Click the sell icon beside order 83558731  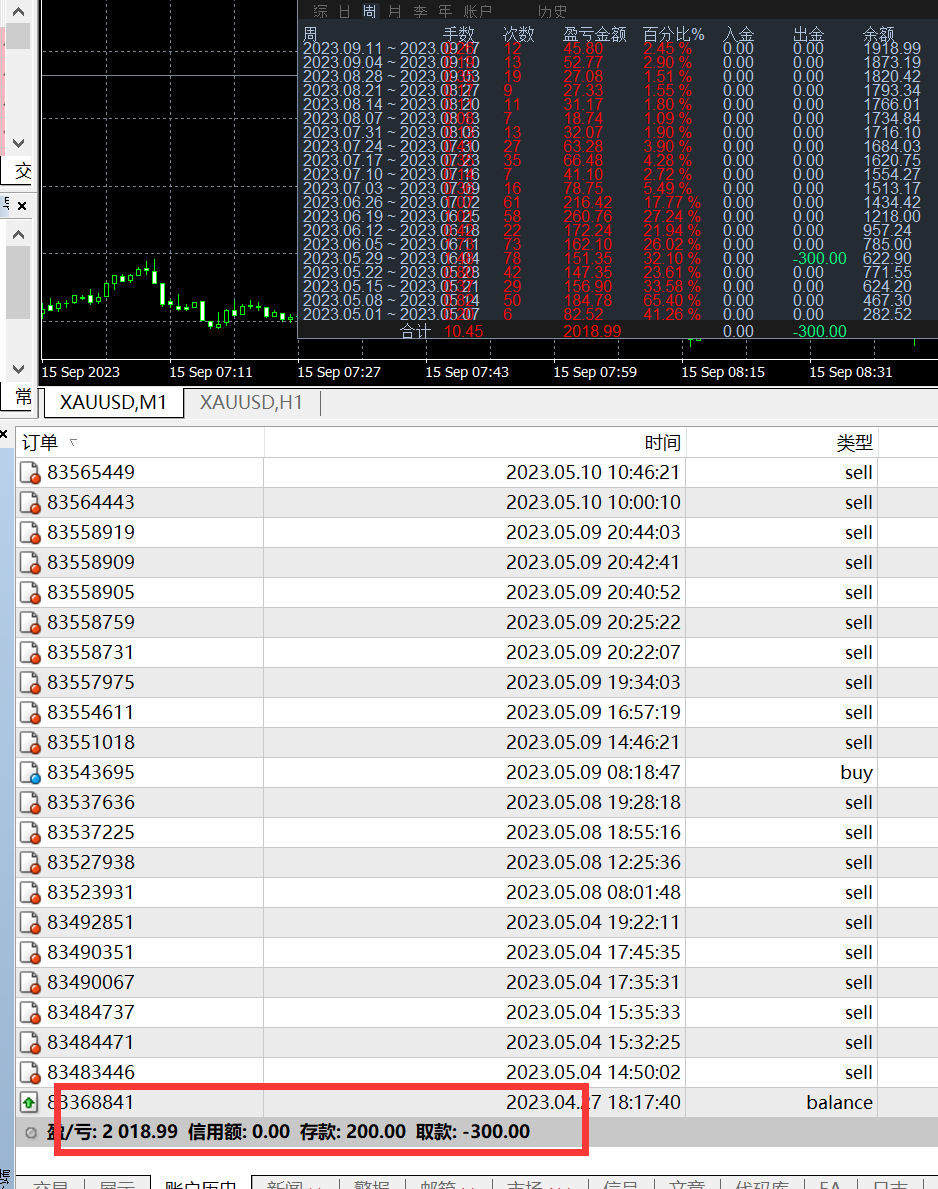tap(30, 653)
